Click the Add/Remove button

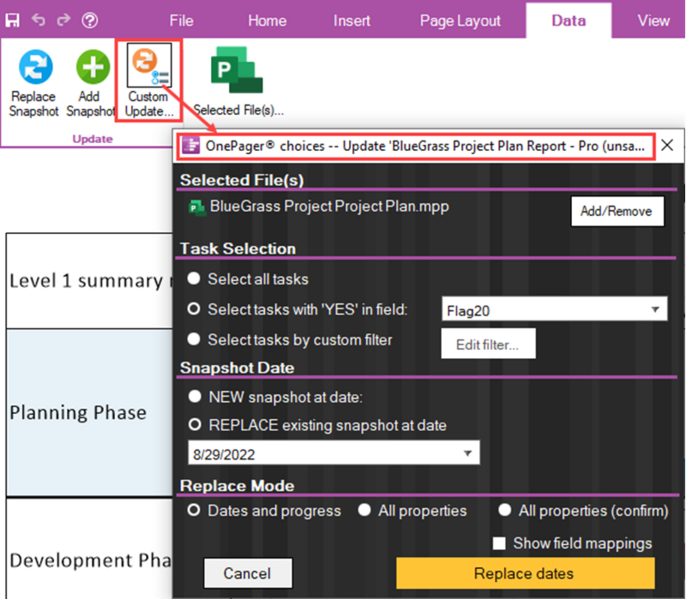pyautogui.click(x=617, y=211)
